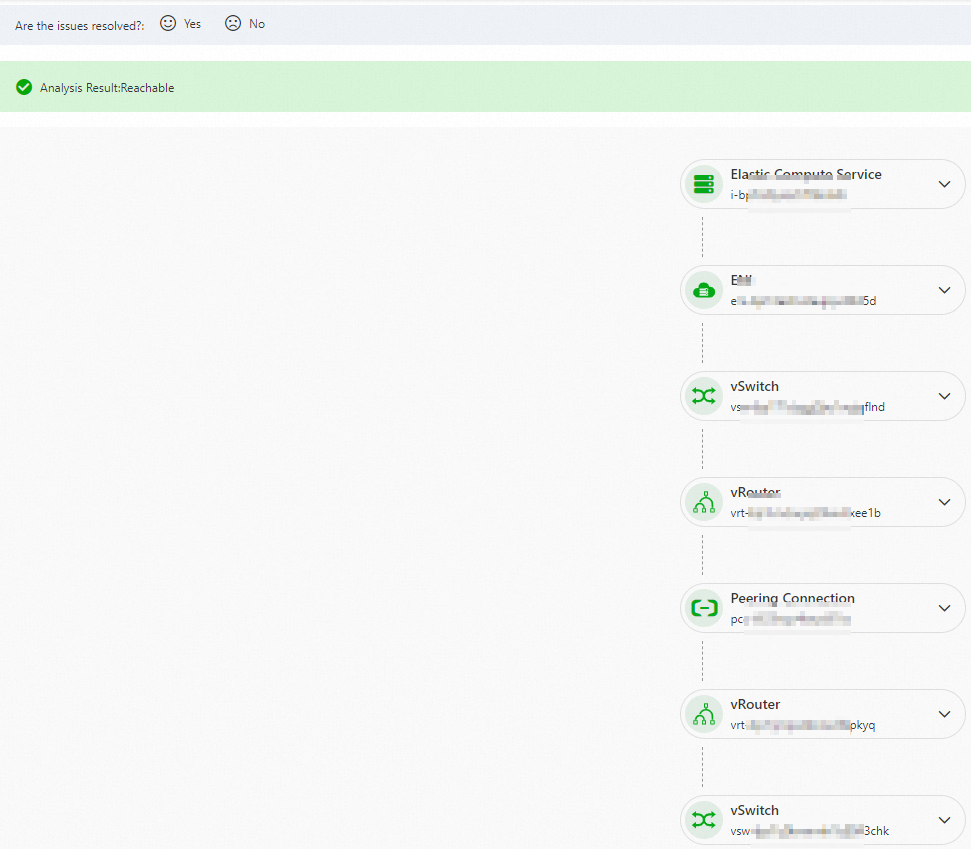Viewport: 971px width, 849px height.
Task: Click the No sad face icon
Action: 233,24
